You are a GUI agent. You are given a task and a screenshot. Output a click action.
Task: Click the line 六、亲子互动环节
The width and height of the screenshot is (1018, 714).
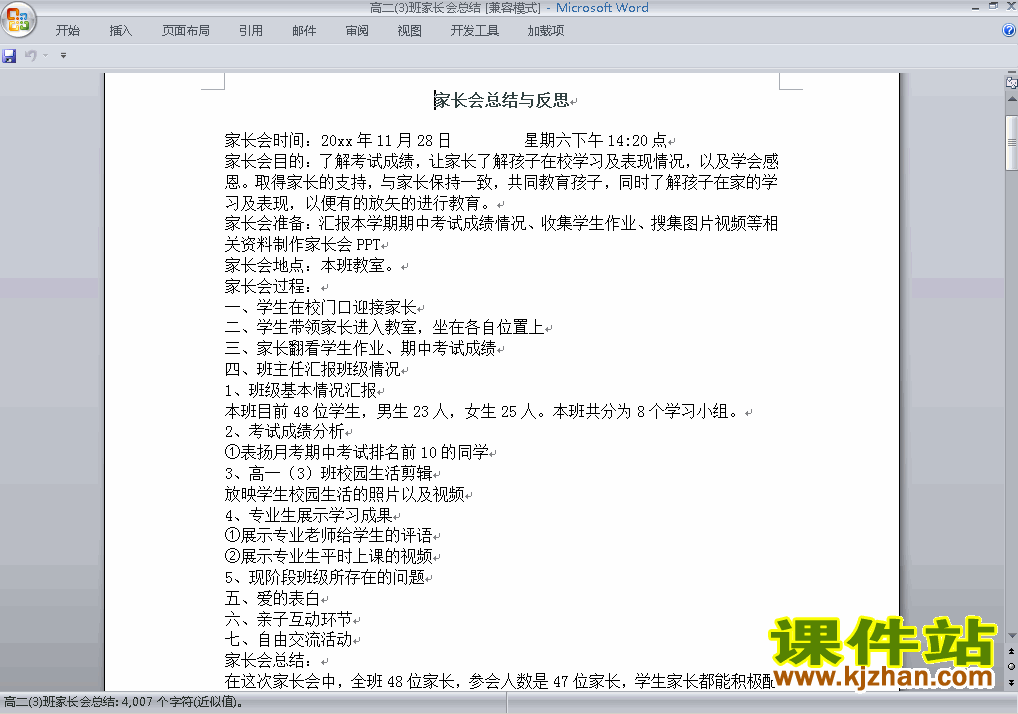pos(288,619)
